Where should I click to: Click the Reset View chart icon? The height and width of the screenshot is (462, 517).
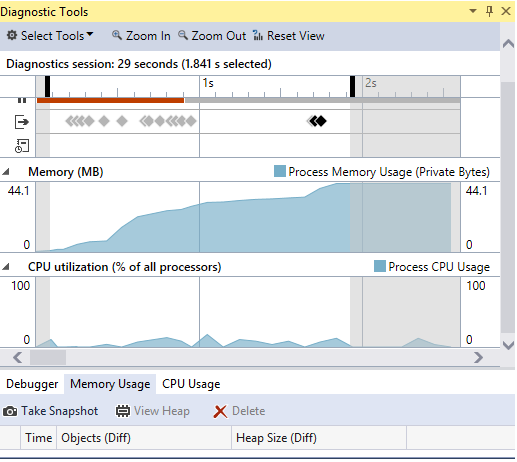[258, 35]
